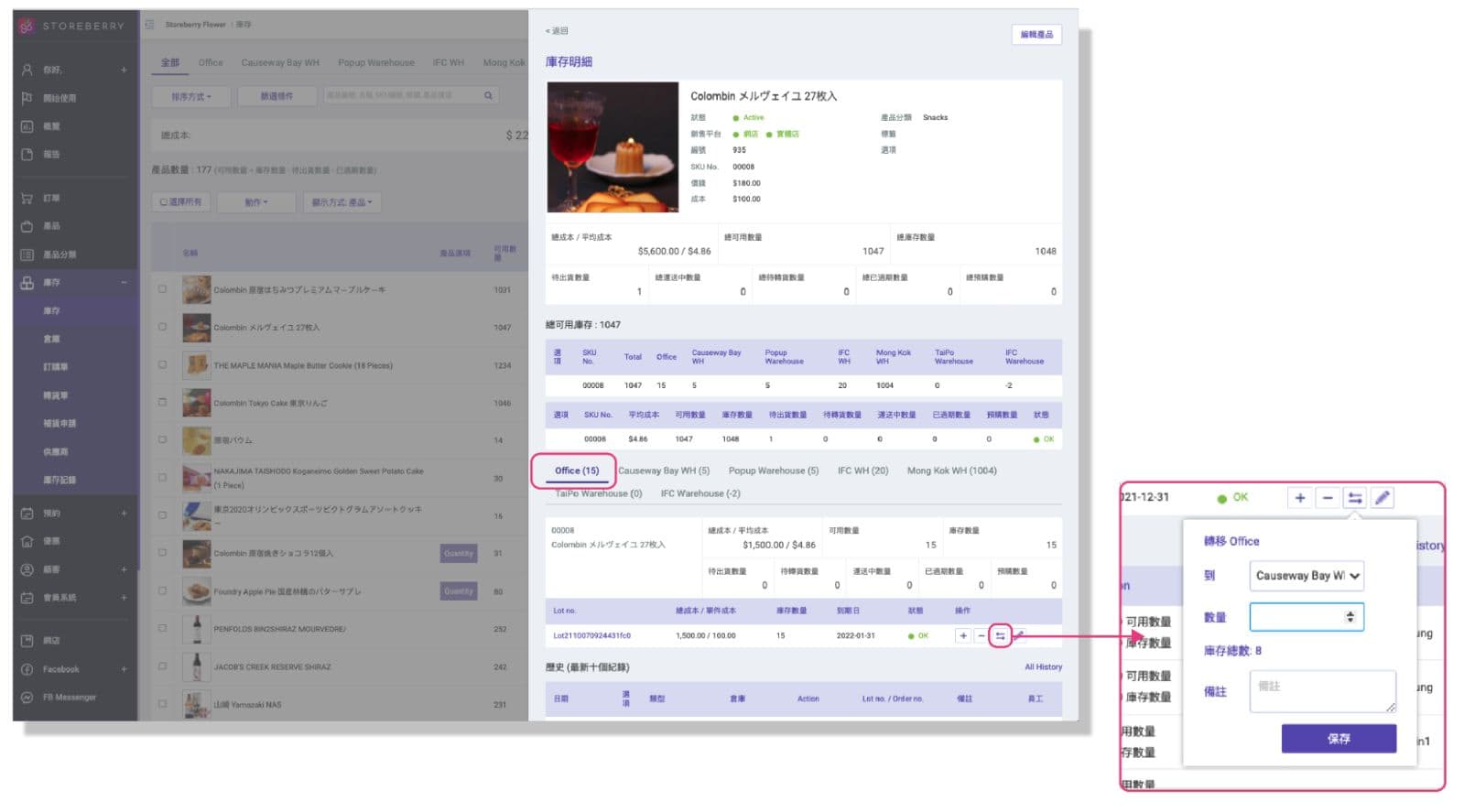Screen dimensions: 1464x812
Task: Open the 倉庫 warehouse sidebar submenu item
Action: (51, 339)
